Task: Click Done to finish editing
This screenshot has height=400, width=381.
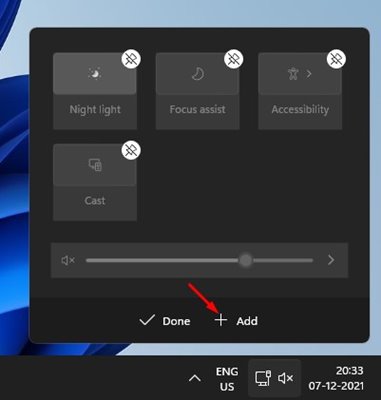Action: (165, 321)
